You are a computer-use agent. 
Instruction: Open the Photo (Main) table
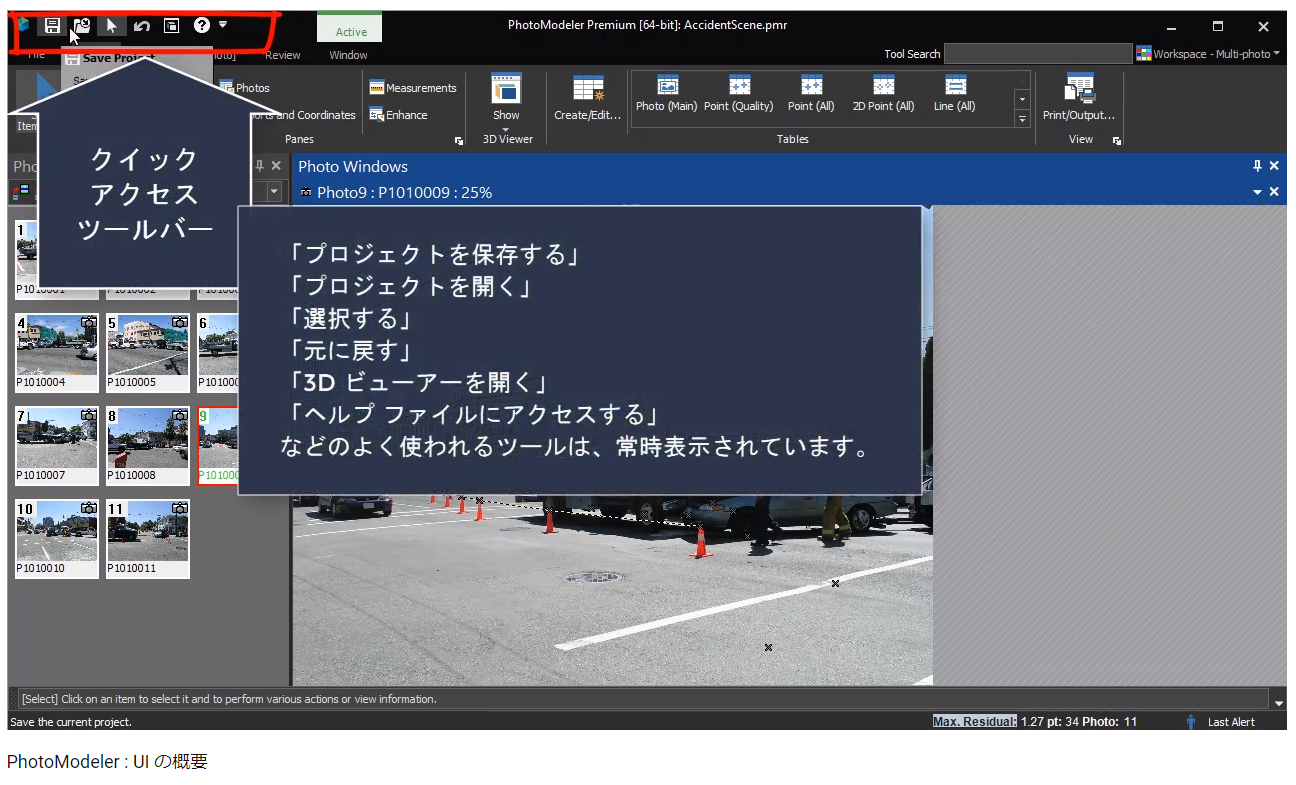[x=666, y=95]
